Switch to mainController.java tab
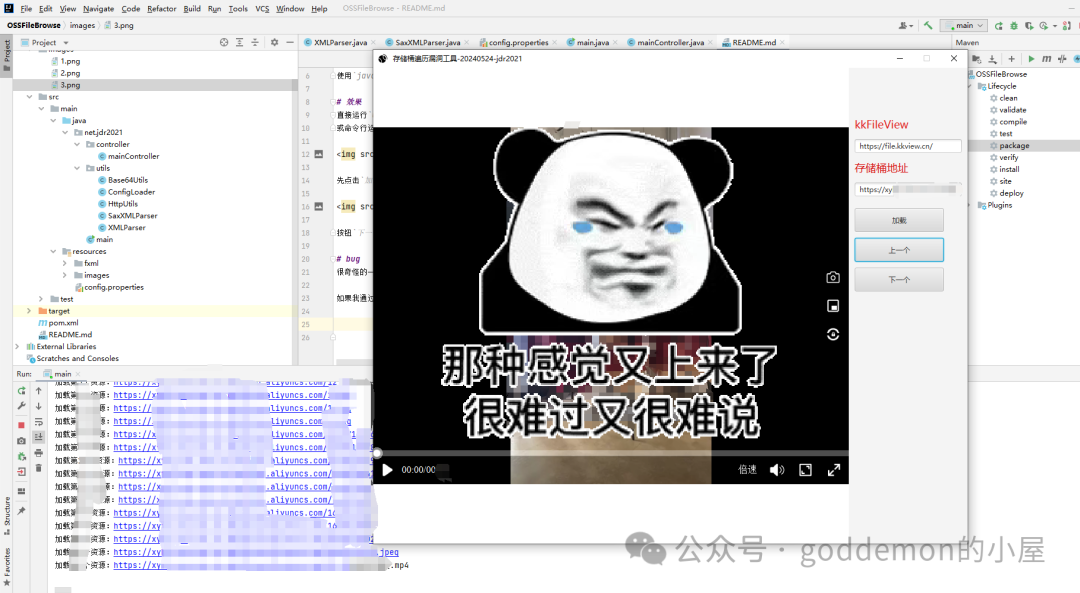Screen dimensions: 1080x593 point(670,43)
